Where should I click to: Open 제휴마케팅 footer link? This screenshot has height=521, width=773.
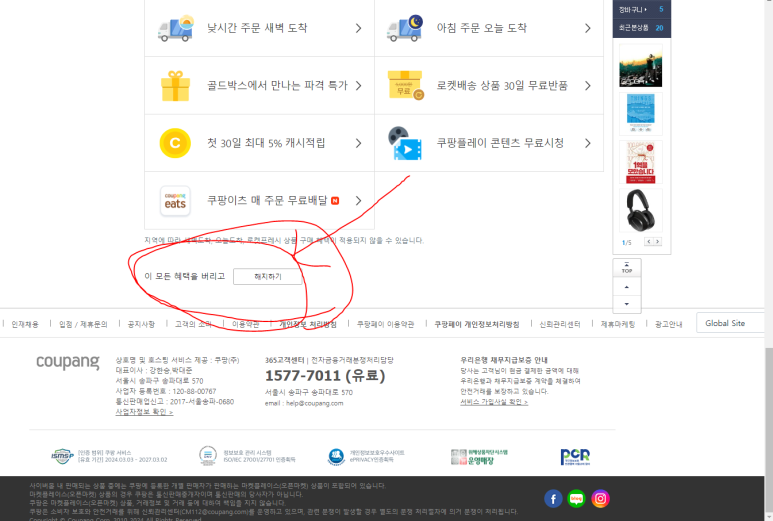(618, 324)
